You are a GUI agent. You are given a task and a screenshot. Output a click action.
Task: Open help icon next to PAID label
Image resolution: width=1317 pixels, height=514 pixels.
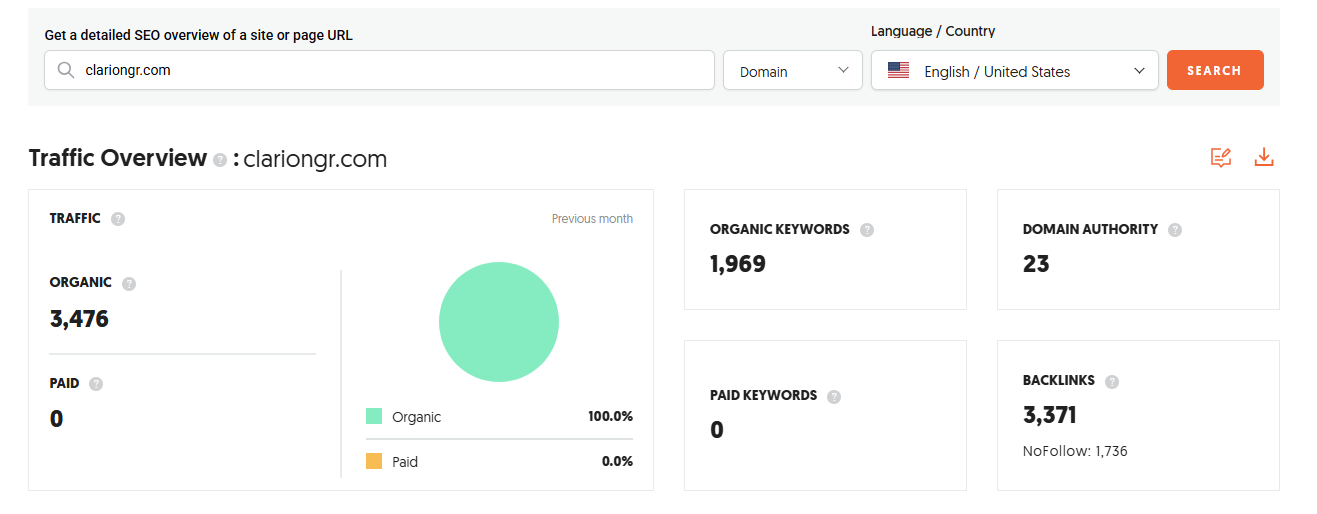coord(96,384)
